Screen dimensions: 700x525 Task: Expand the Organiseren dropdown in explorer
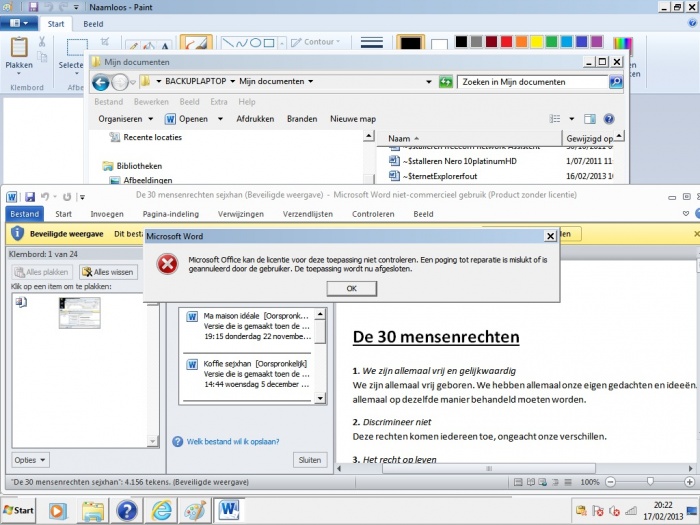125,119
